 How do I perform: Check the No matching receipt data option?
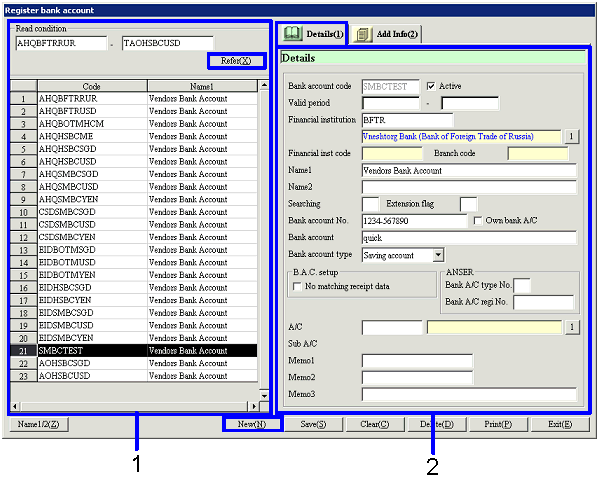tap(297, 287)
